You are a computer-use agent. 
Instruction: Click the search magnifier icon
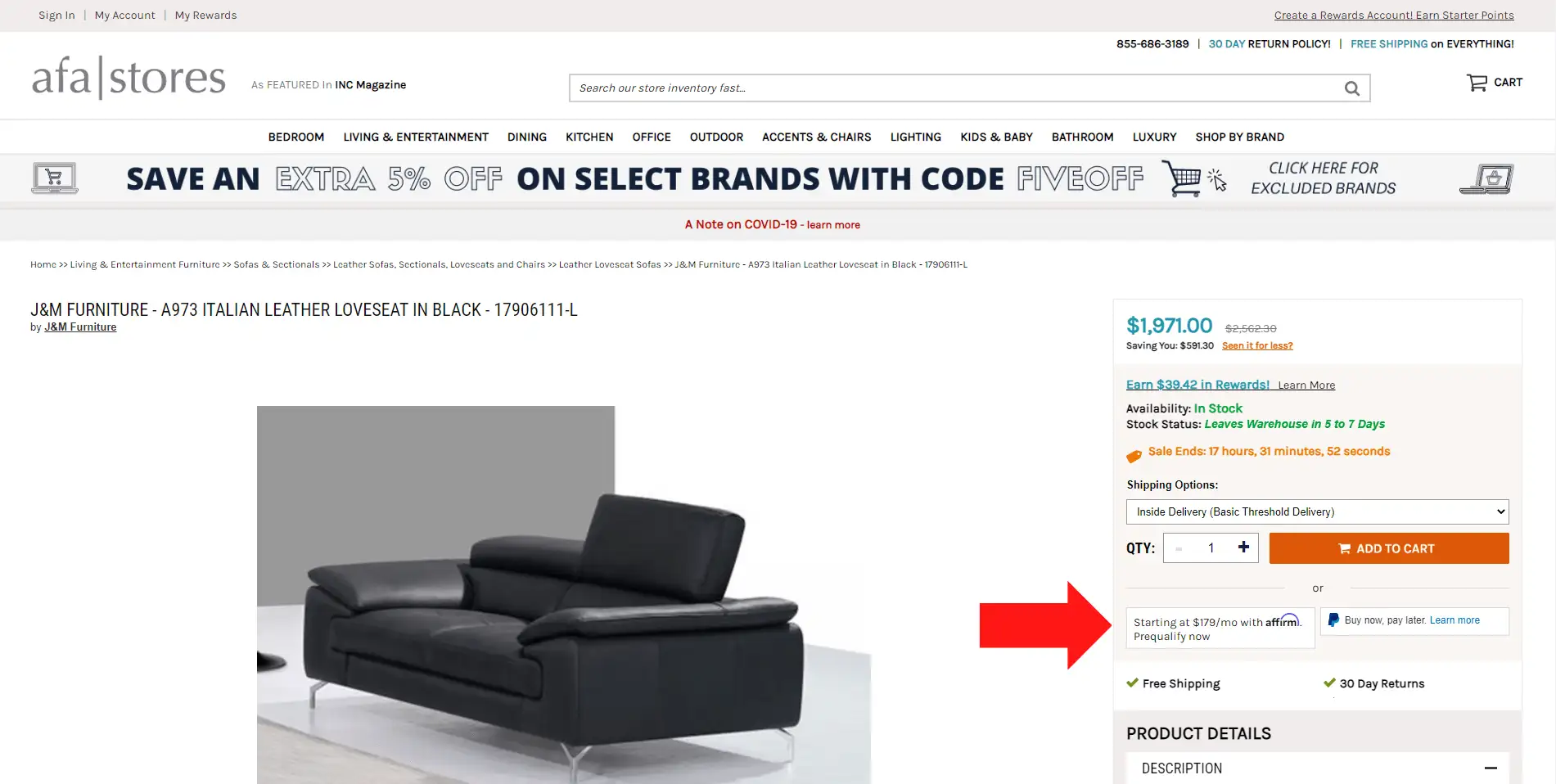tap(1351, 88)
